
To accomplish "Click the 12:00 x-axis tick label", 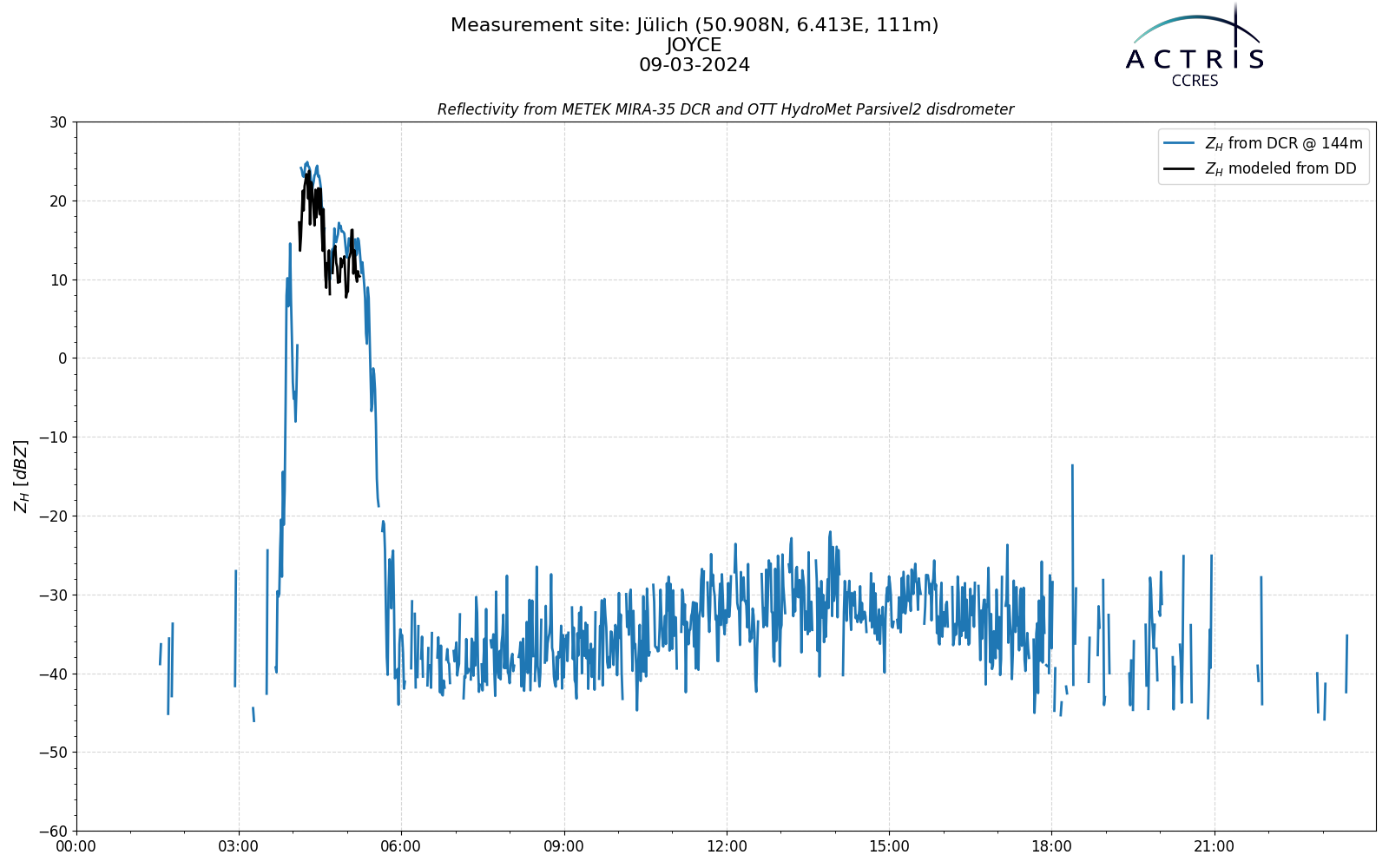I will point(727,846).
